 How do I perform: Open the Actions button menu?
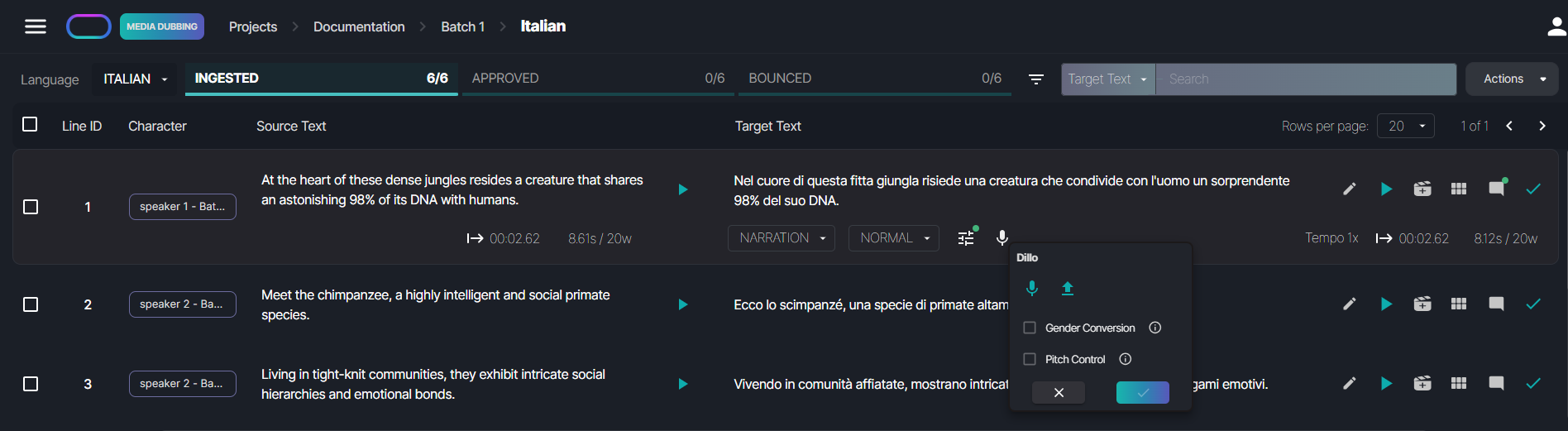tap(1513, 79)
